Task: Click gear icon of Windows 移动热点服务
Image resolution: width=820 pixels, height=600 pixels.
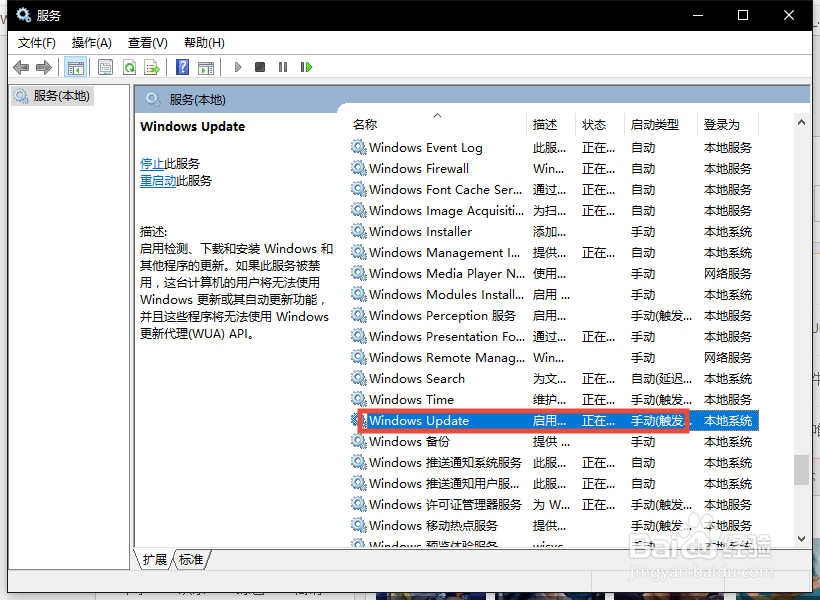Action: tap(358, 525)
